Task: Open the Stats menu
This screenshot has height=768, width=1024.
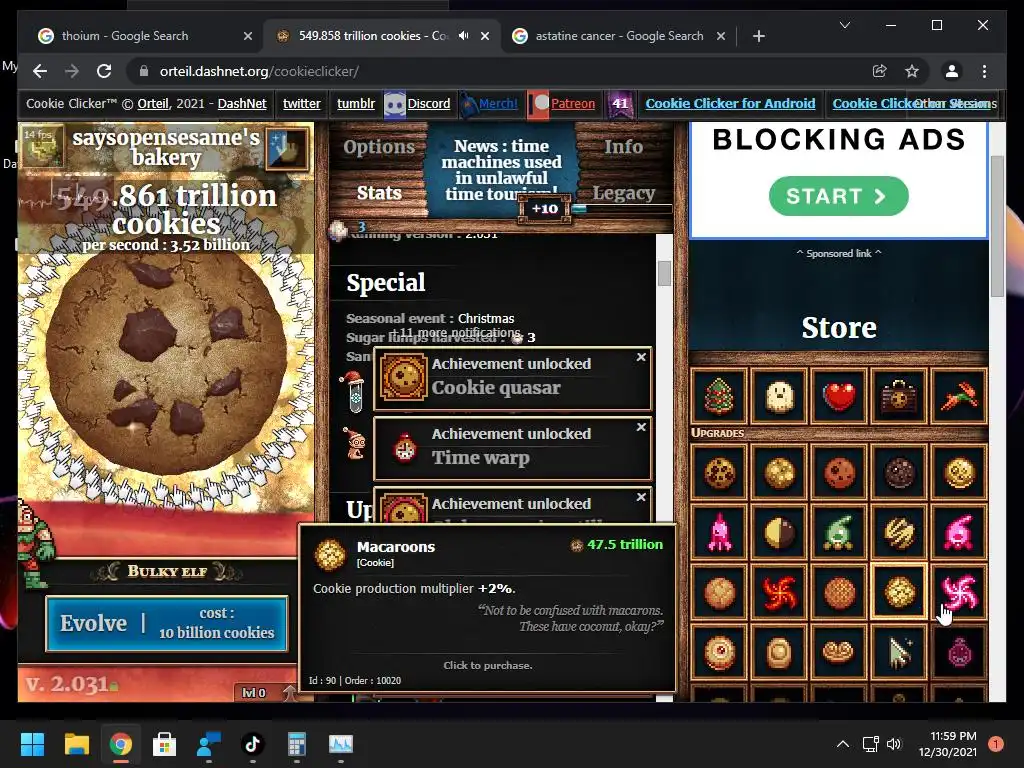Action: 379,193
